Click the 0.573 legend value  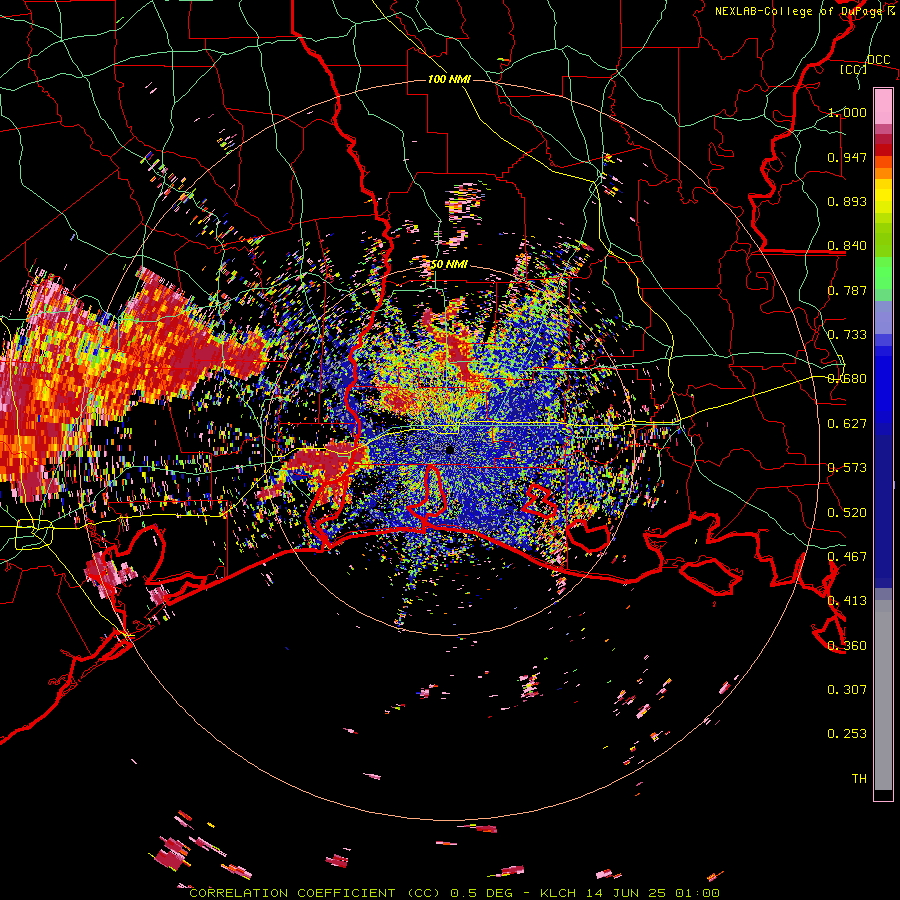tap(847, 468)
